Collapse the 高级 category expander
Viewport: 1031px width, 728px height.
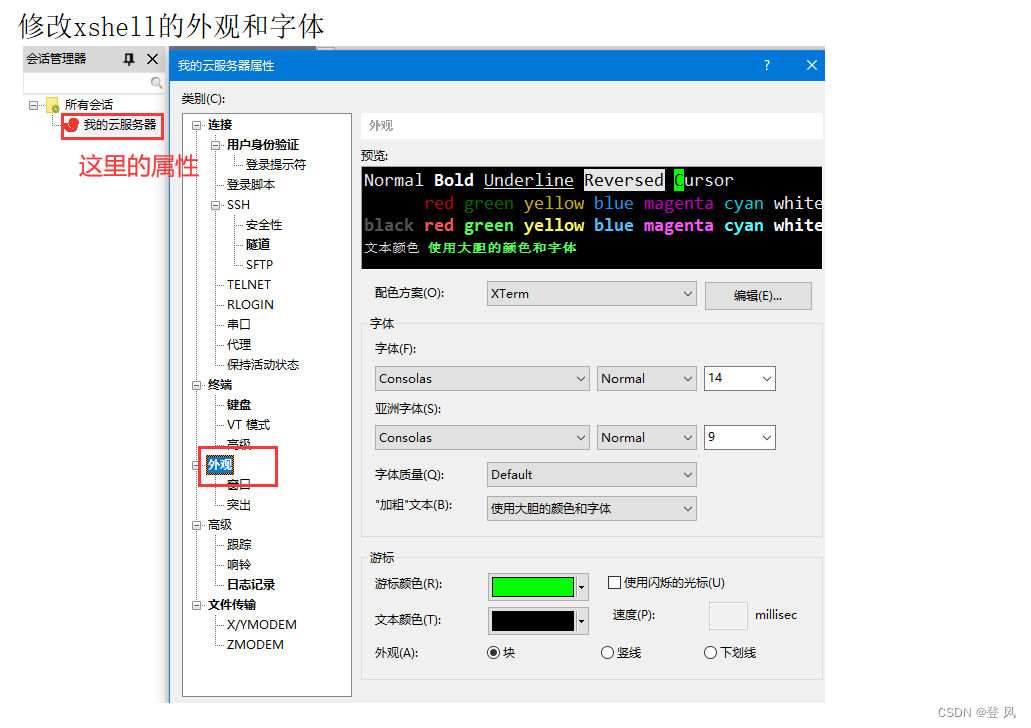pyautogui.click(x=196, y=525)
